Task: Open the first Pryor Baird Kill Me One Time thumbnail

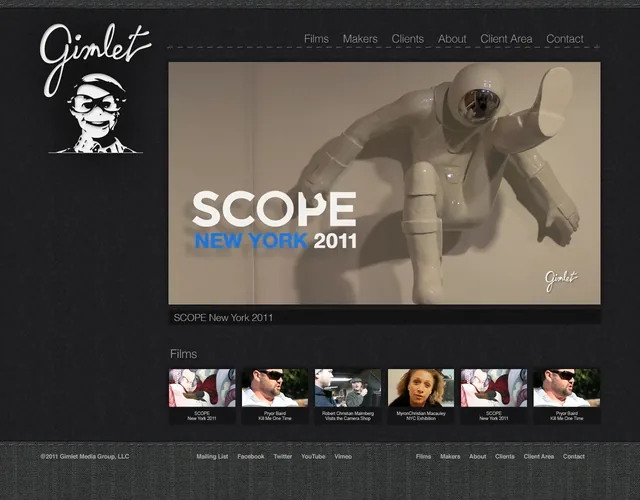Action: (x=275, y=396)
